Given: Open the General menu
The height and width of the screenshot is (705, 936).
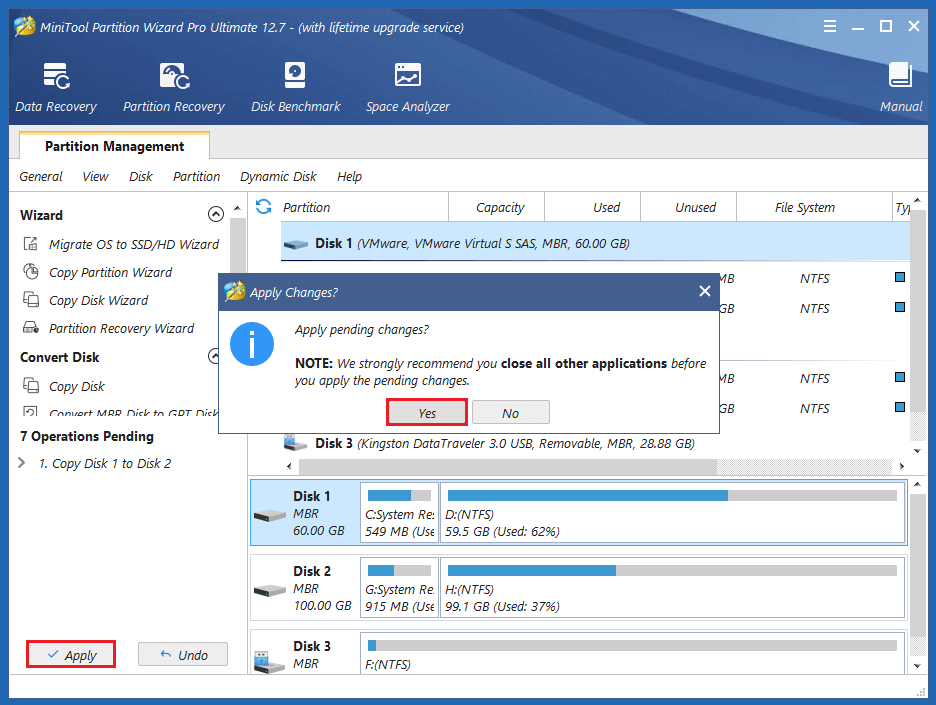Looking at the screenshot, I should 41,177.
